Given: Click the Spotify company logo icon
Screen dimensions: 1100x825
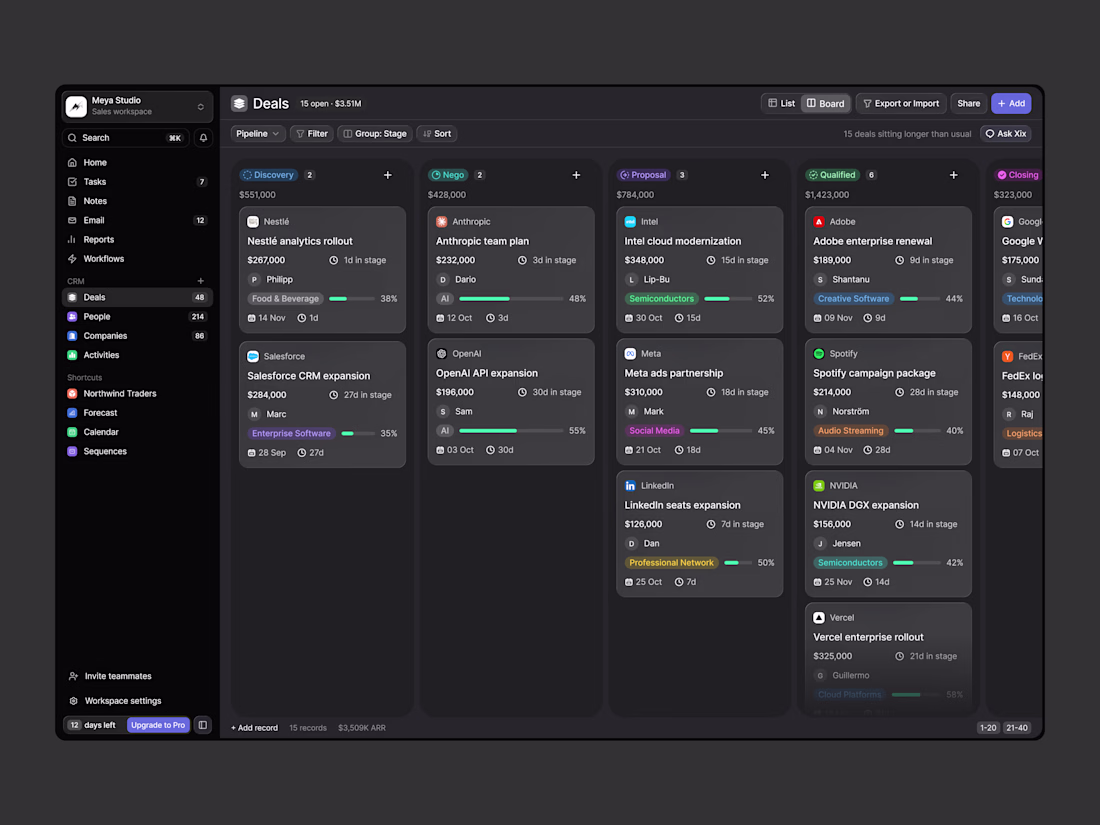Looking at the screenshot, I should coord(819,354).
